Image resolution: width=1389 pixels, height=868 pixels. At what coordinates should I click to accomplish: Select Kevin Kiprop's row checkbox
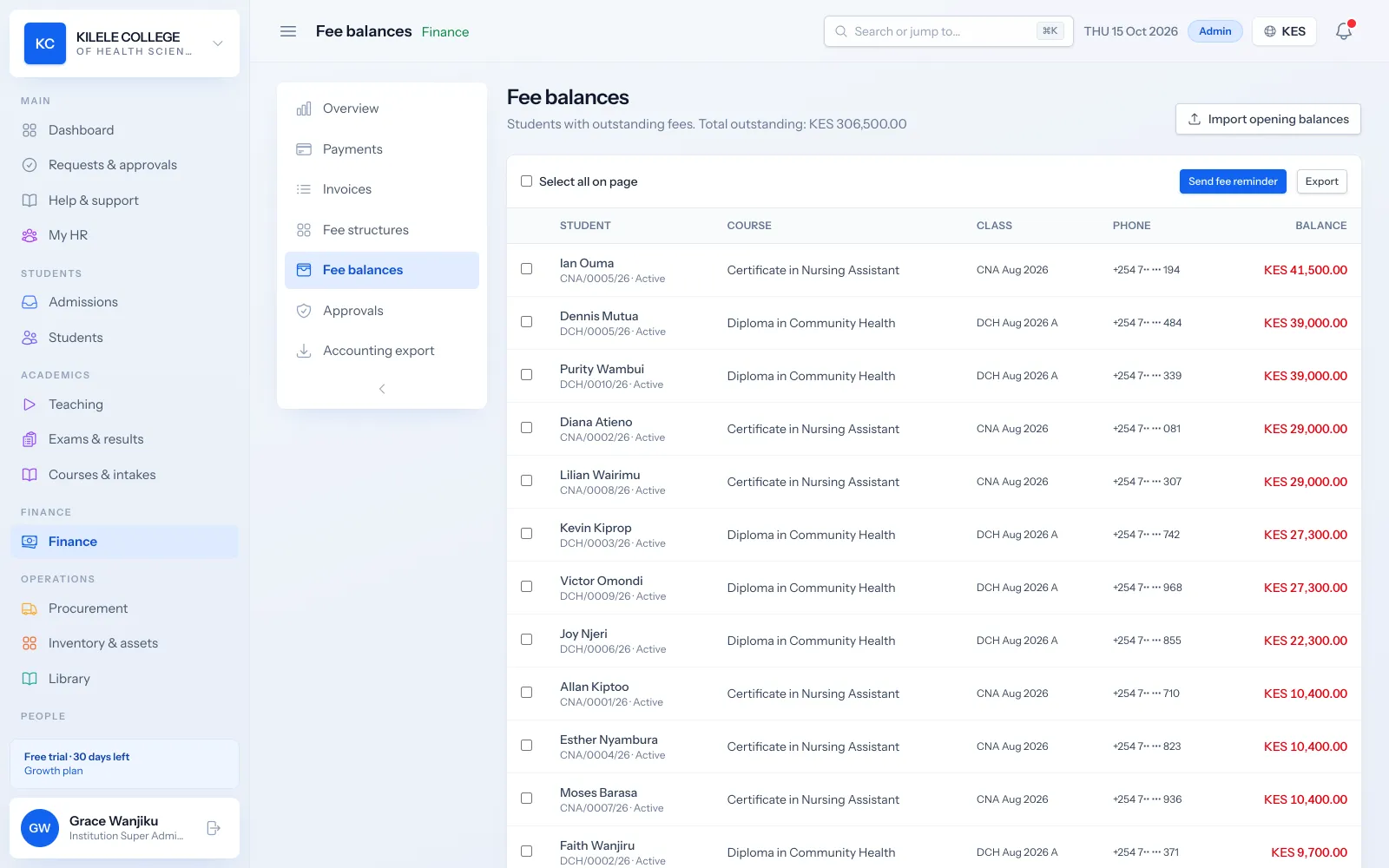[526, 534]
